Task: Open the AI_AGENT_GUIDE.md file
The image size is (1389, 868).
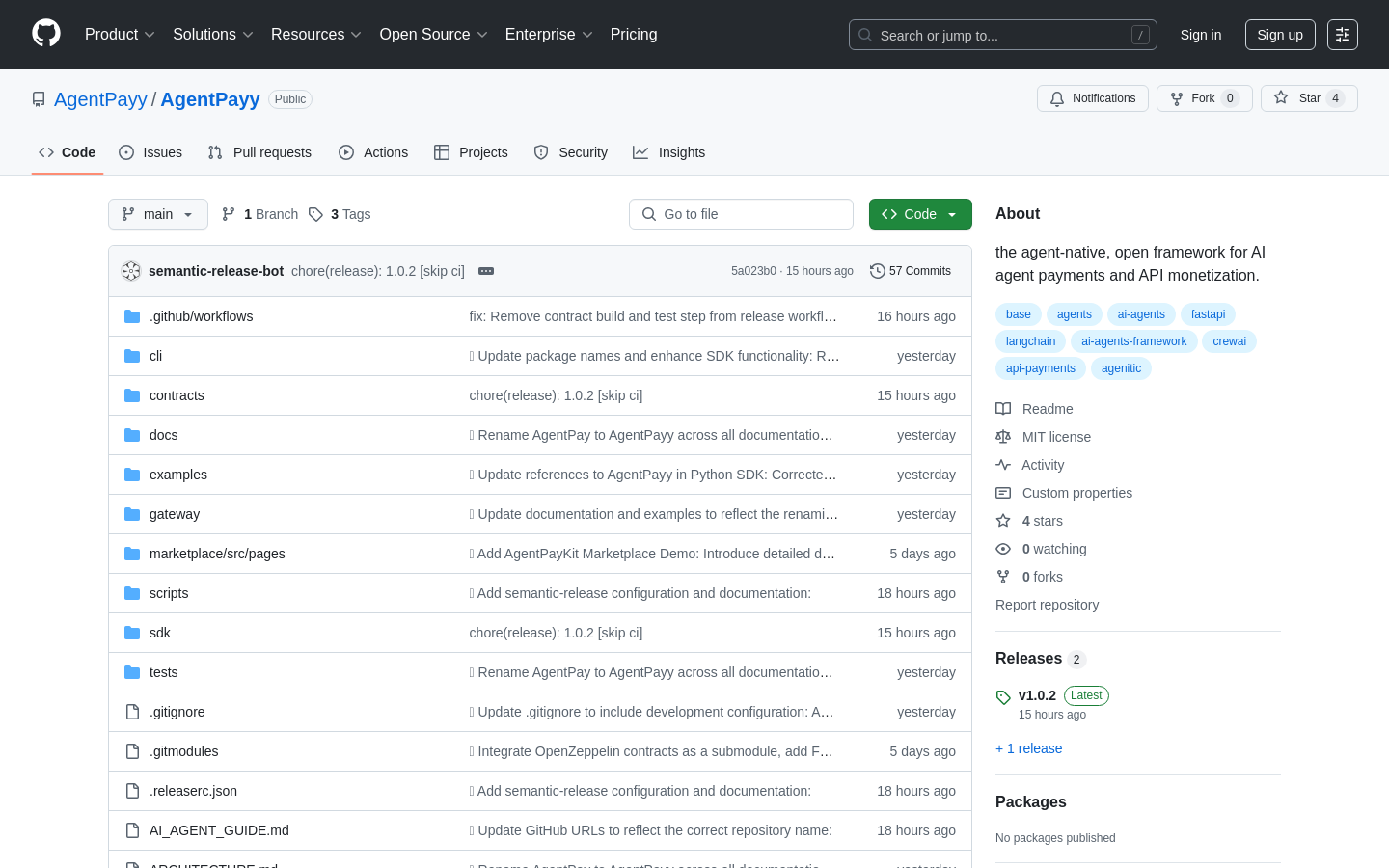Action: point(219,830)
